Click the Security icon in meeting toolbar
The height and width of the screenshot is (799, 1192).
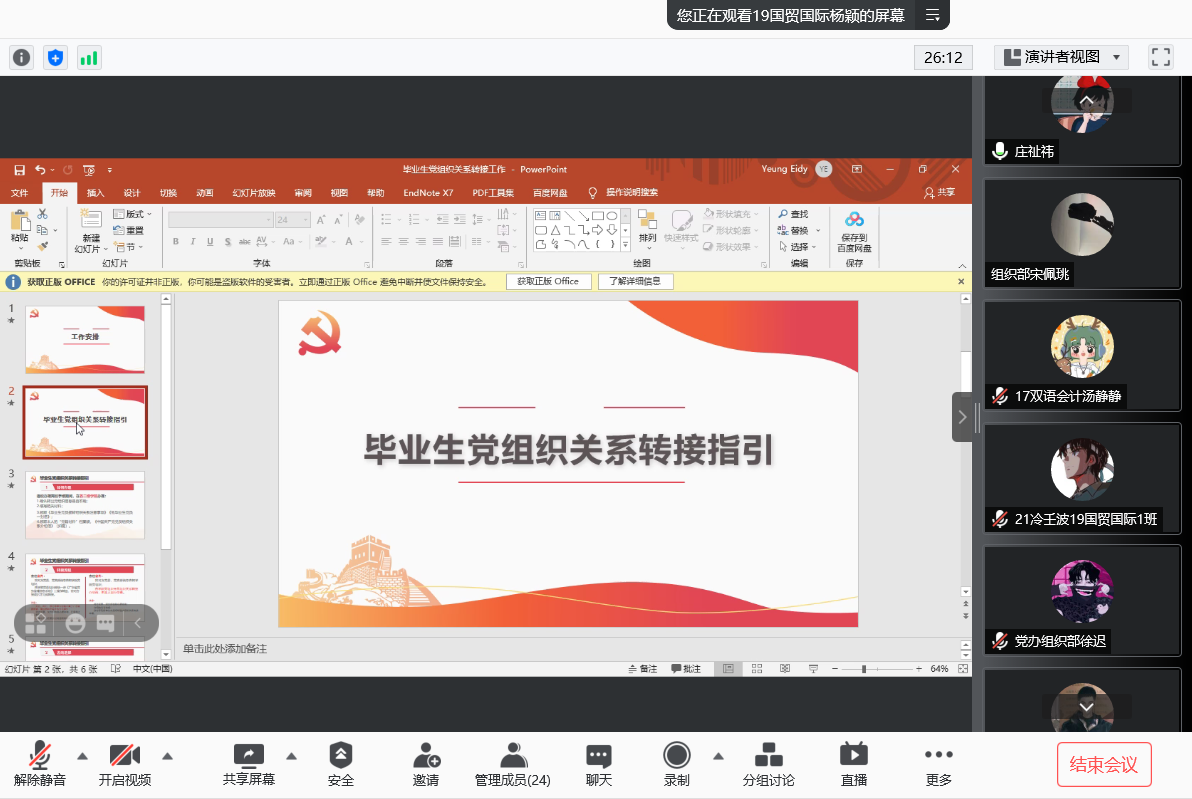pos(341,765)
